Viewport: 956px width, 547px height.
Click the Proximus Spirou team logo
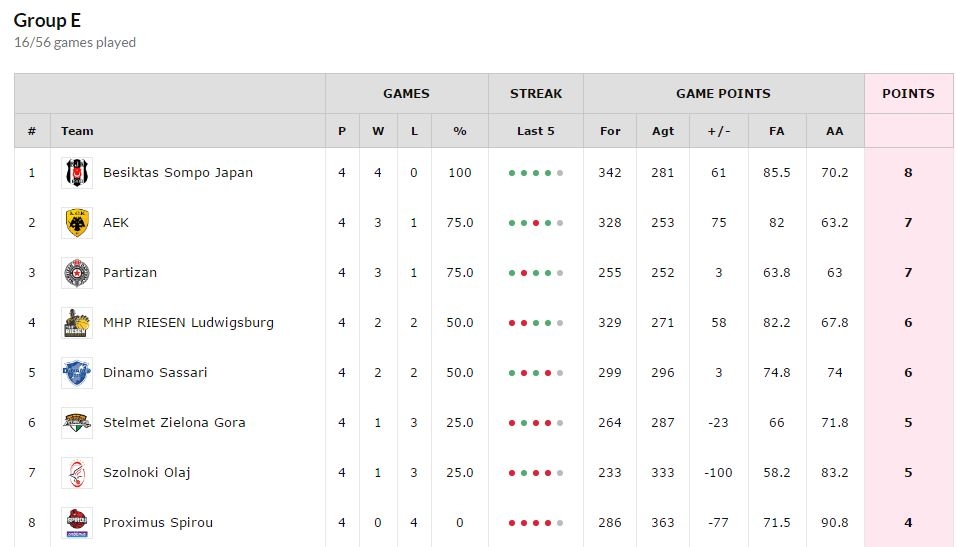coord(77,523)
